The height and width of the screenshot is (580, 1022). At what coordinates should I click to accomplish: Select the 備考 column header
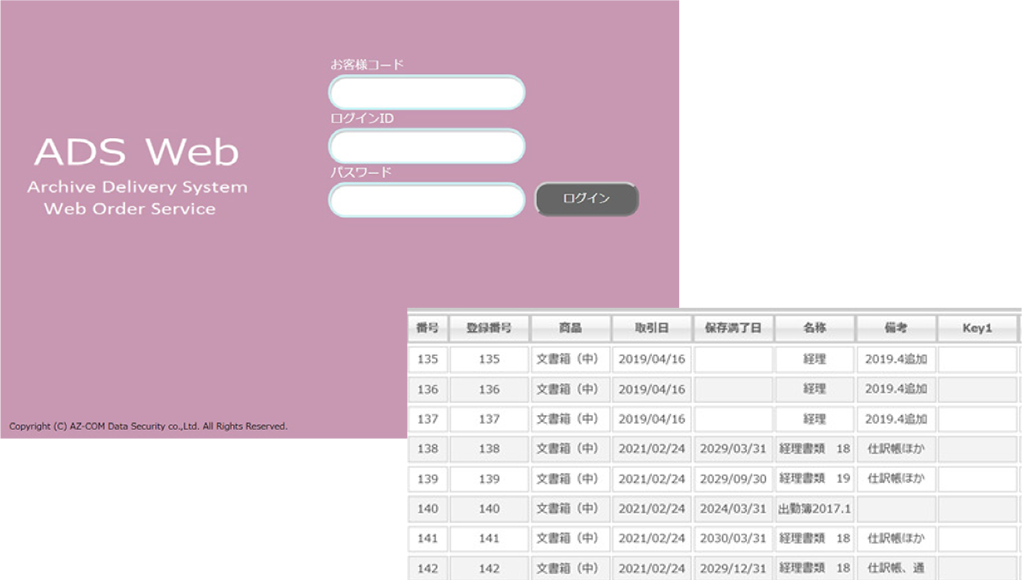click(896, 329)
